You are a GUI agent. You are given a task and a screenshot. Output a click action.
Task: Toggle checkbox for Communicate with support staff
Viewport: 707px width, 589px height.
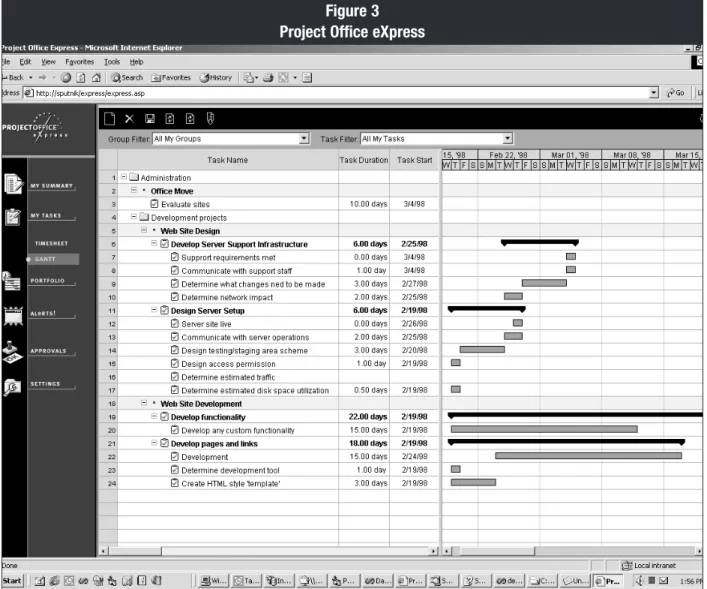[x=175, y=270]
